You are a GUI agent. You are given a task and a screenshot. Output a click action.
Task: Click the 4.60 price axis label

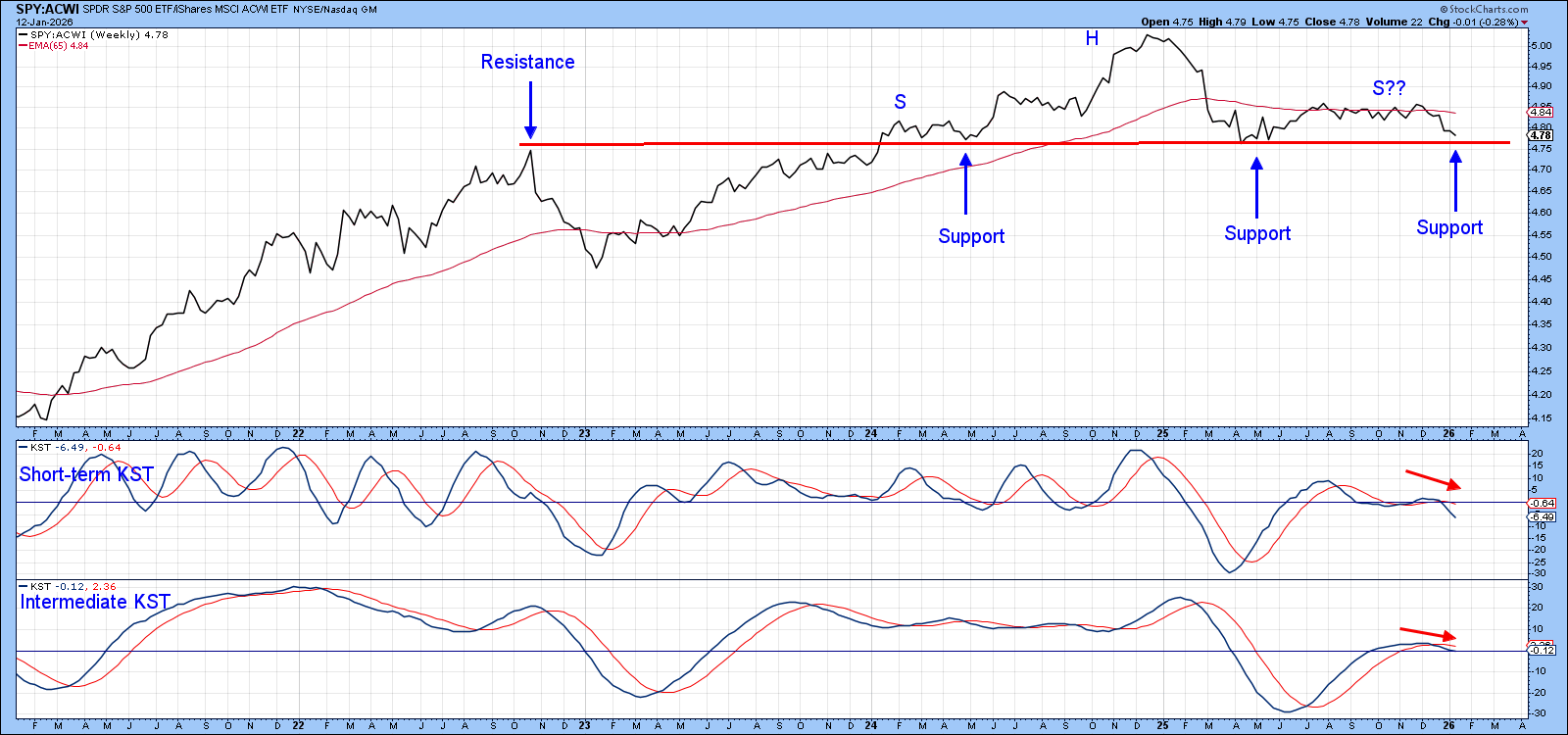coord(1541,213)
